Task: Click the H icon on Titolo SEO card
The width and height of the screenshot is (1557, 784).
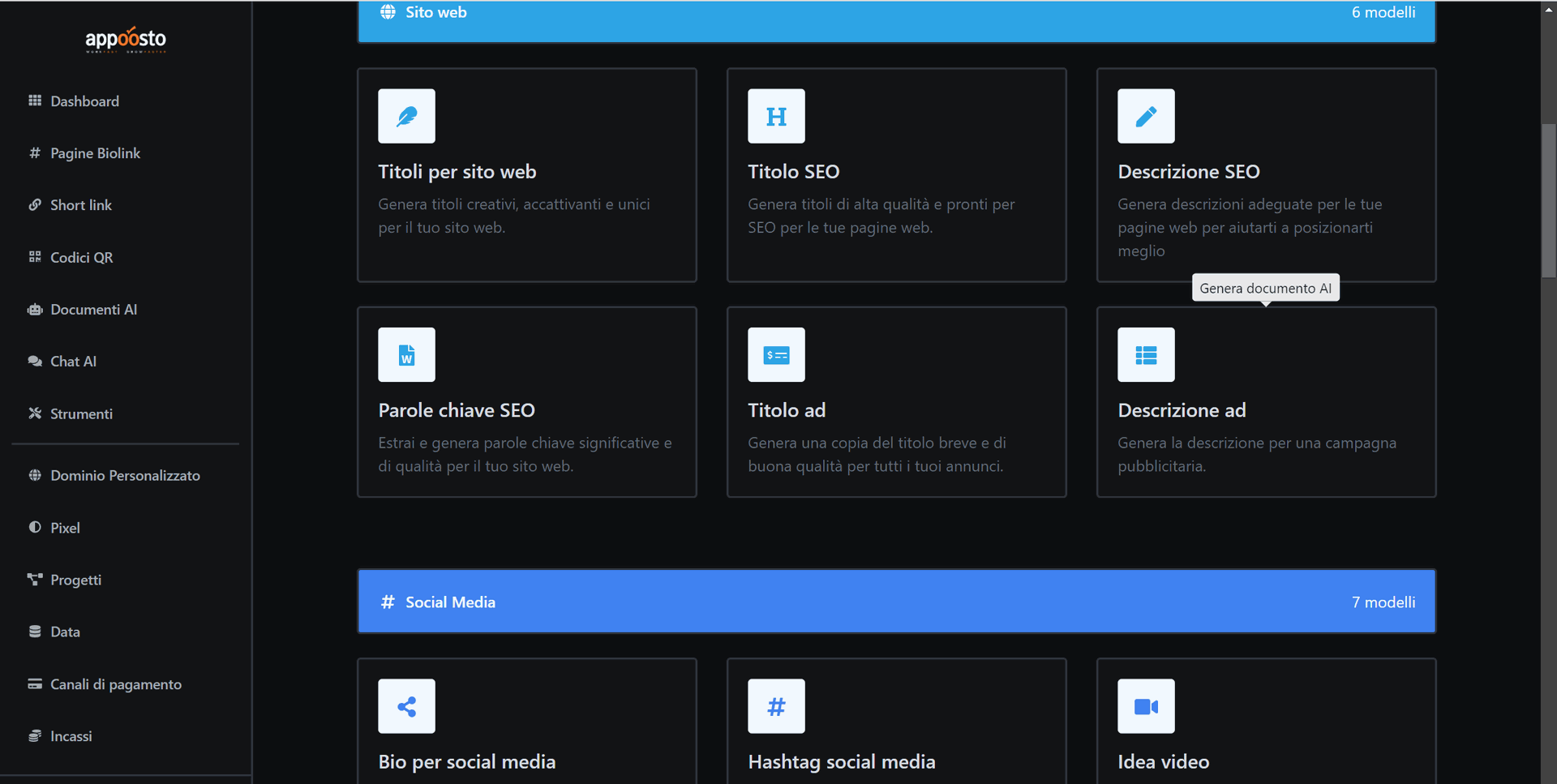Action: click(x=776, y=116)
